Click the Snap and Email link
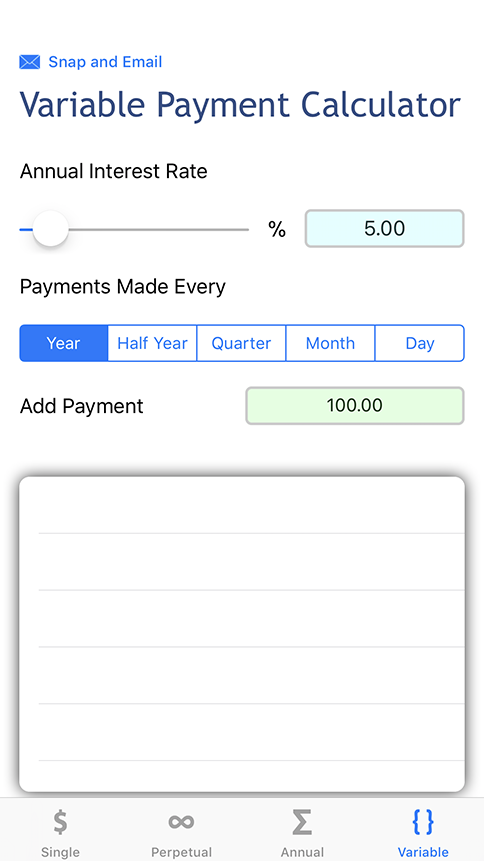Image resolution: width=484 pixels, height=861 pixels. point(105,62)
